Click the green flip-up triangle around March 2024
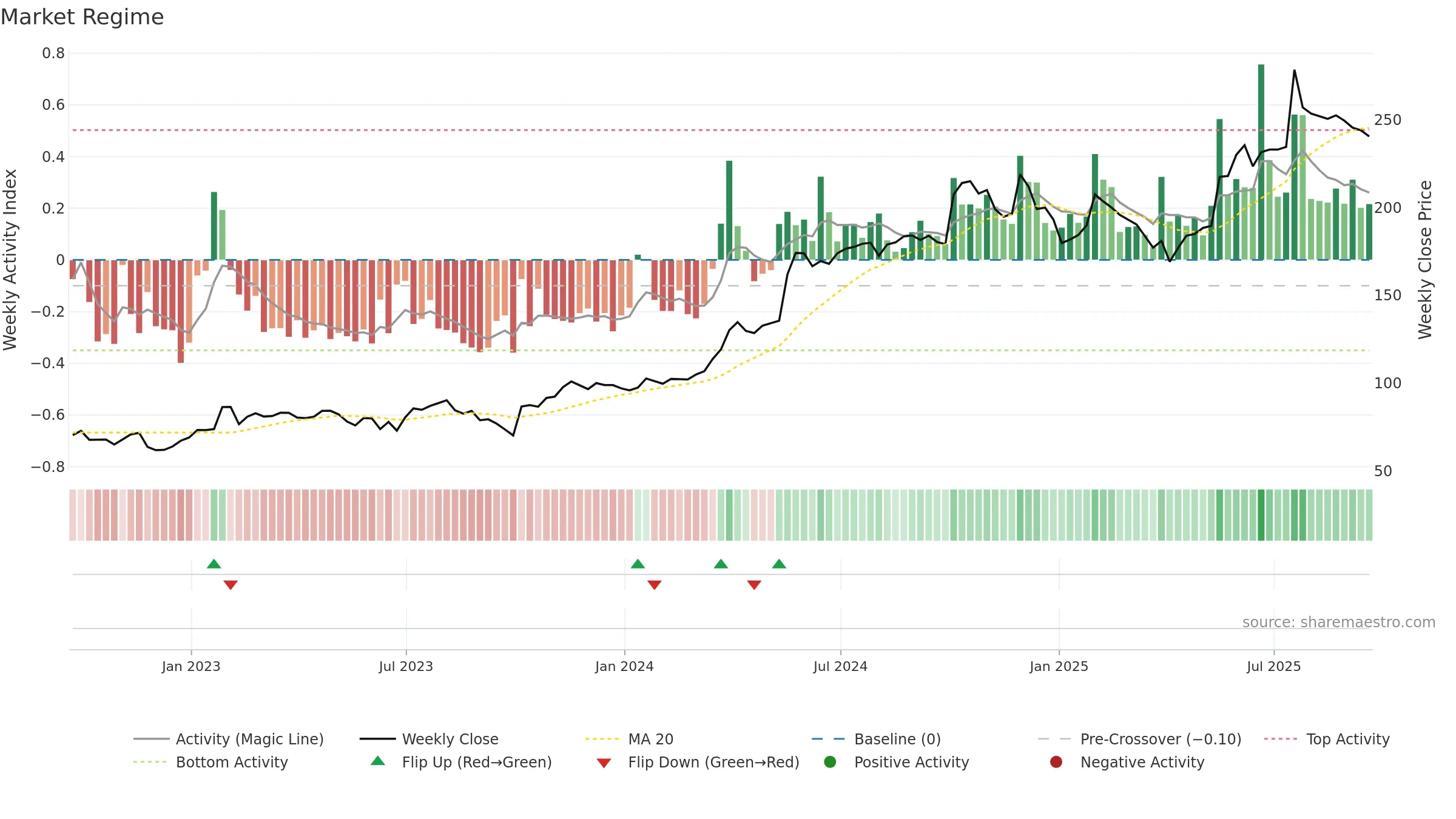Viewport: 1456px width, 819px height. pos(721,564)
